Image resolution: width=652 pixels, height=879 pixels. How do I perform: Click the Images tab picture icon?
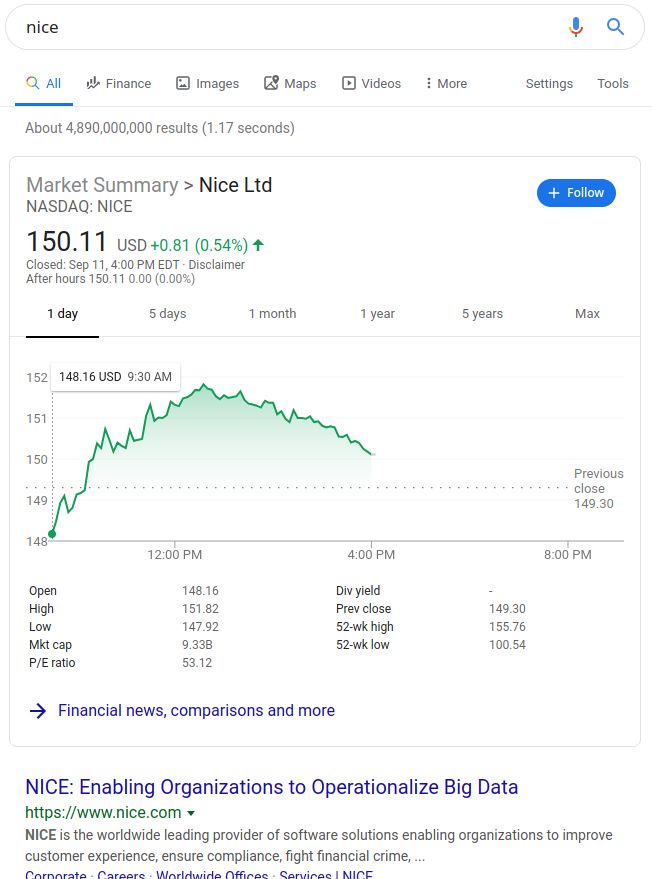tap(183, 83)
